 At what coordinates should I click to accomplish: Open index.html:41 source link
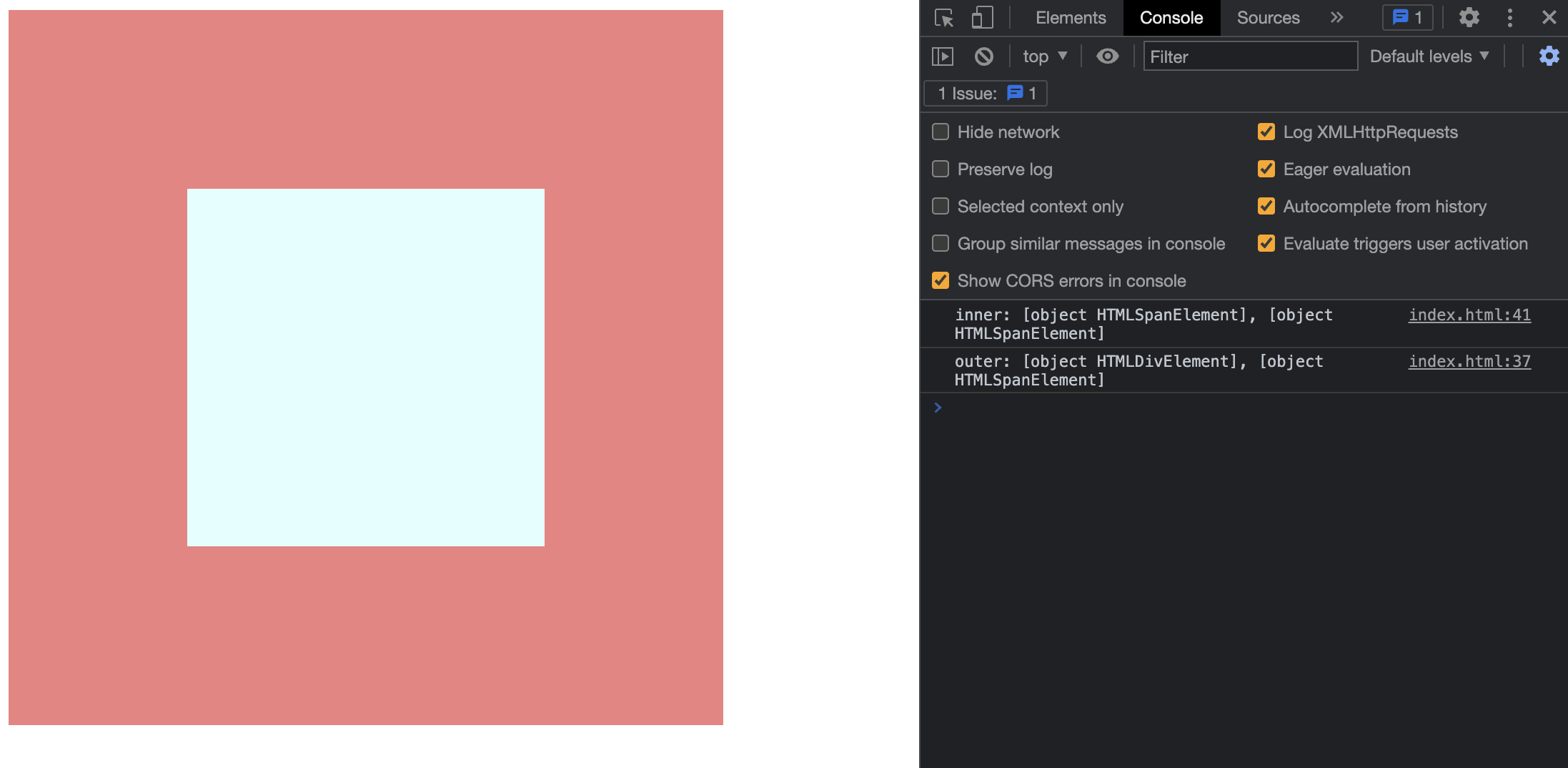click(1469, 315)
